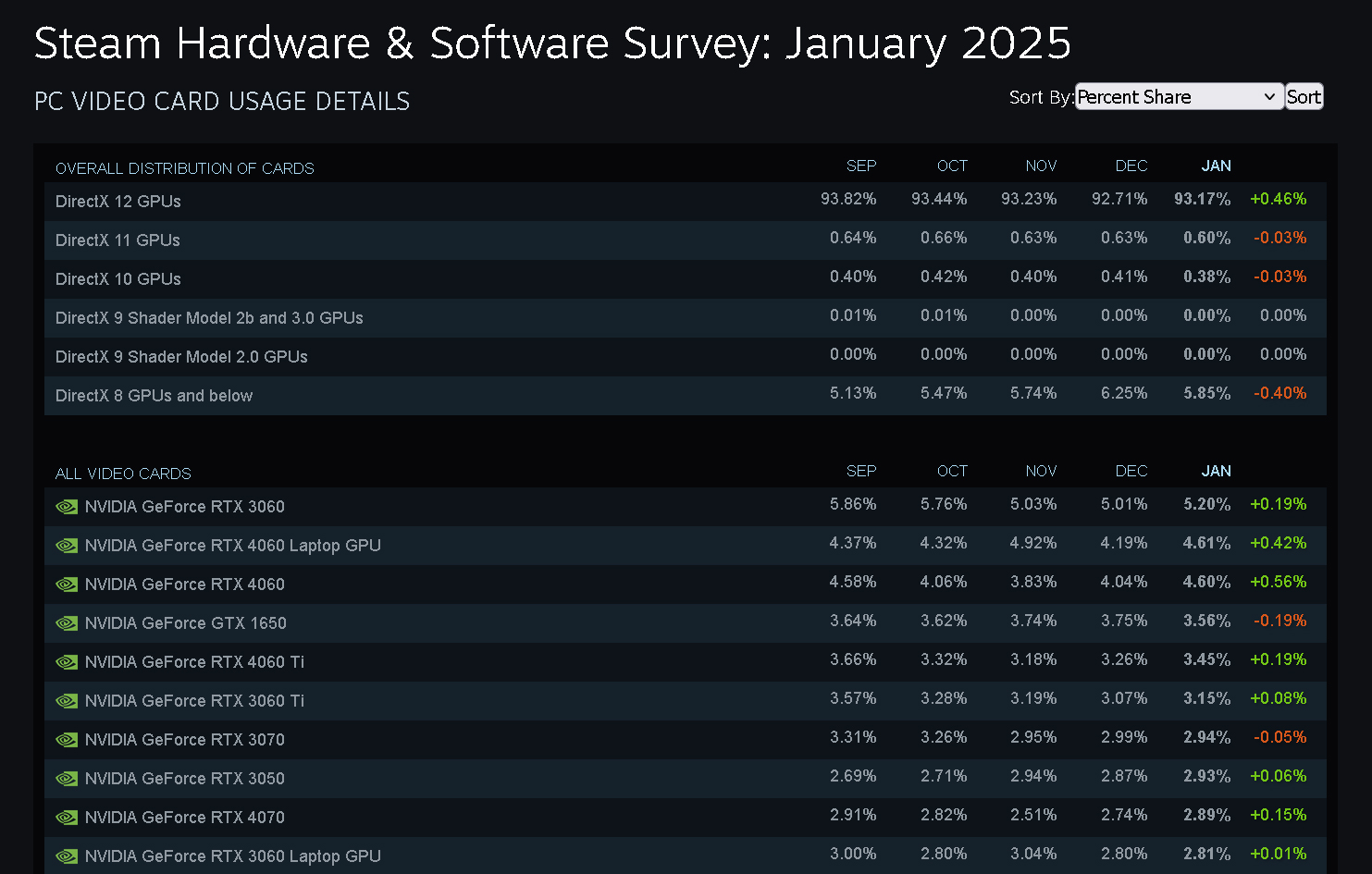The image size is (1372, 874).
Task: Click the +0.42% change for RTX 4060 Laptop
Action: pyautogui.click(x=1279, y=543)
